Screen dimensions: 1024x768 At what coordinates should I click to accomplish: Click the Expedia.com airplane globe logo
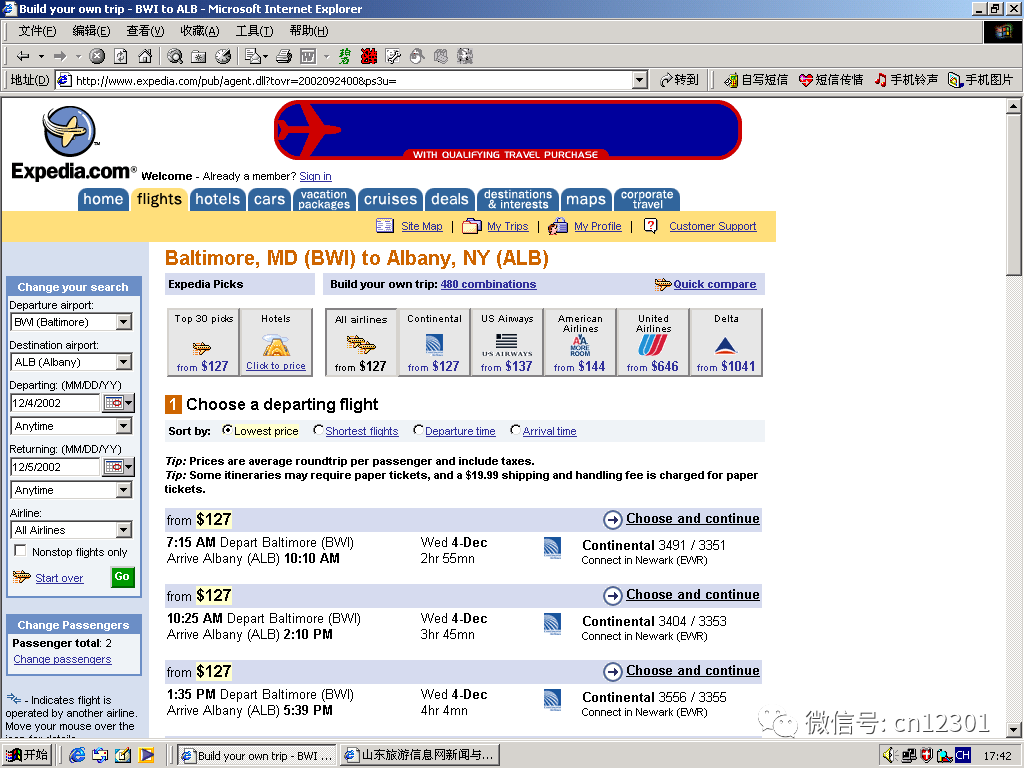70,131
